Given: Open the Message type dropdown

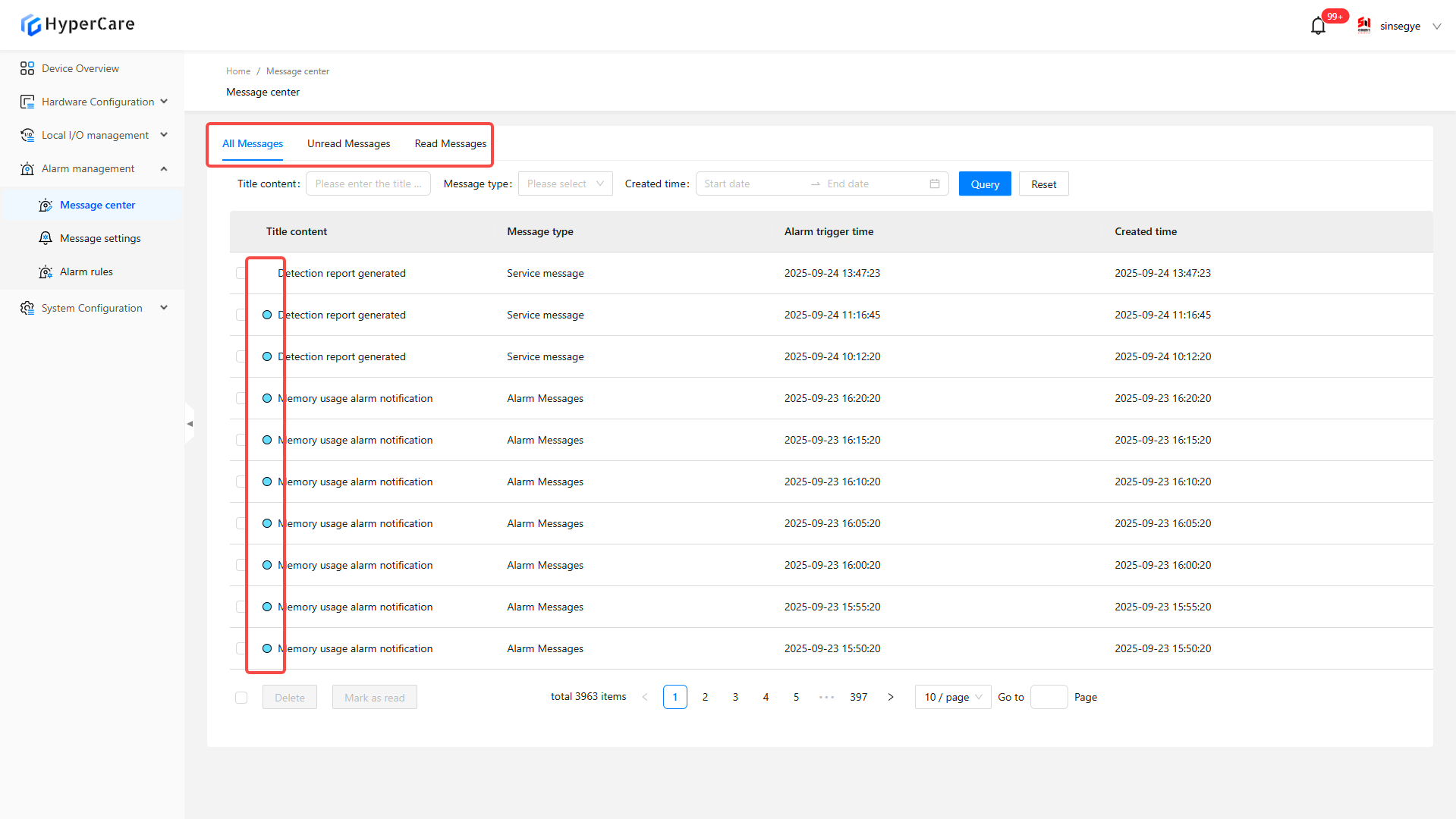Looking at the screenshot, I should pos(564,184).
